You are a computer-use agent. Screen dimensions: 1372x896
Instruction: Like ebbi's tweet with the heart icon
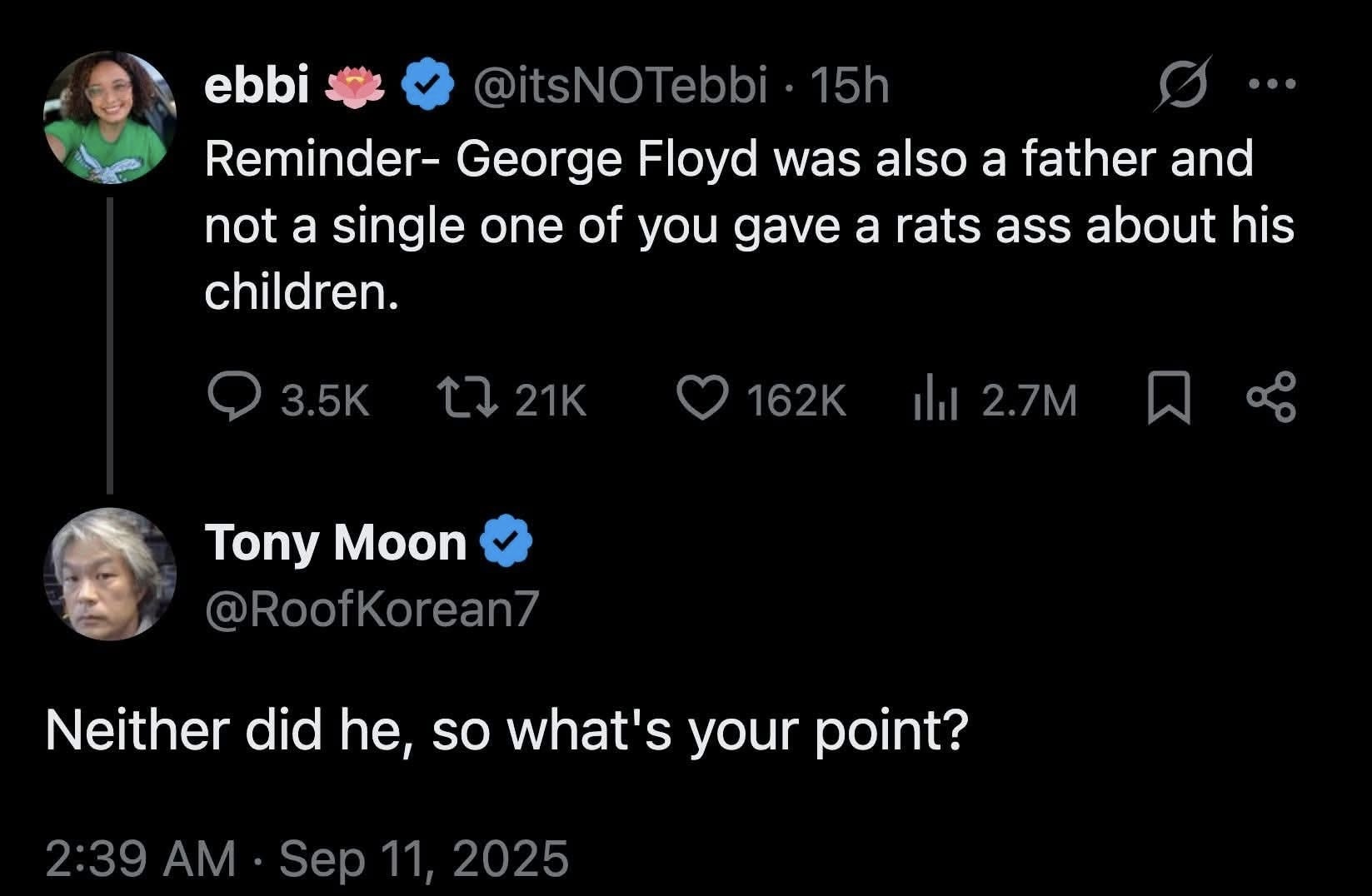point(702,399)
